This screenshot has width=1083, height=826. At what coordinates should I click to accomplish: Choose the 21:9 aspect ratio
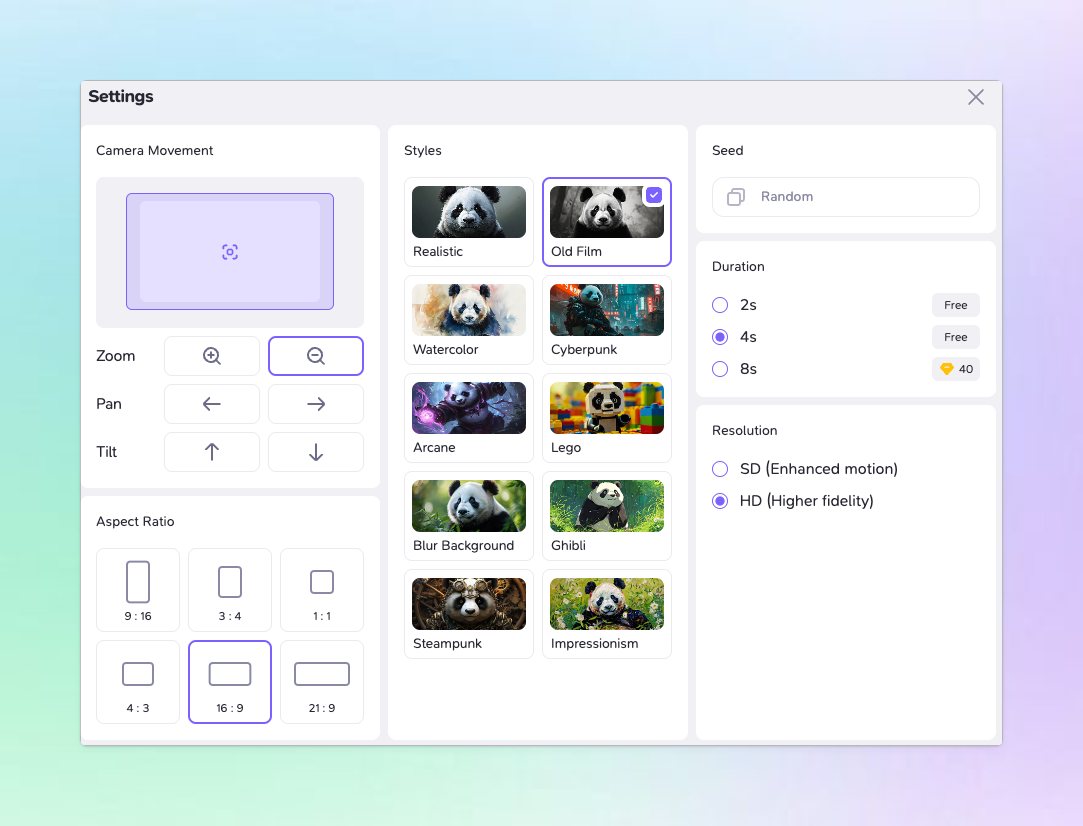click(322, 682)
